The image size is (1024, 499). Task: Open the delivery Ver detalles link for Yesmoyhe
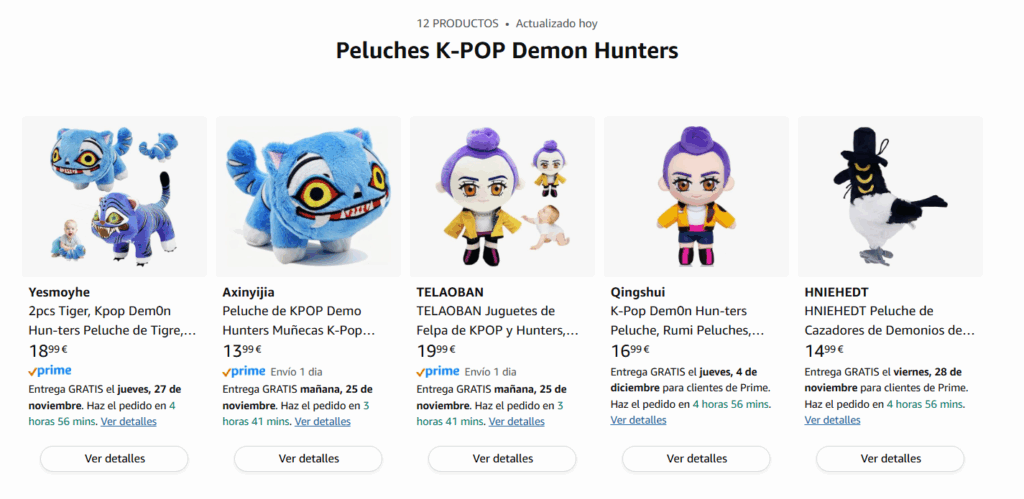point(129,421)
